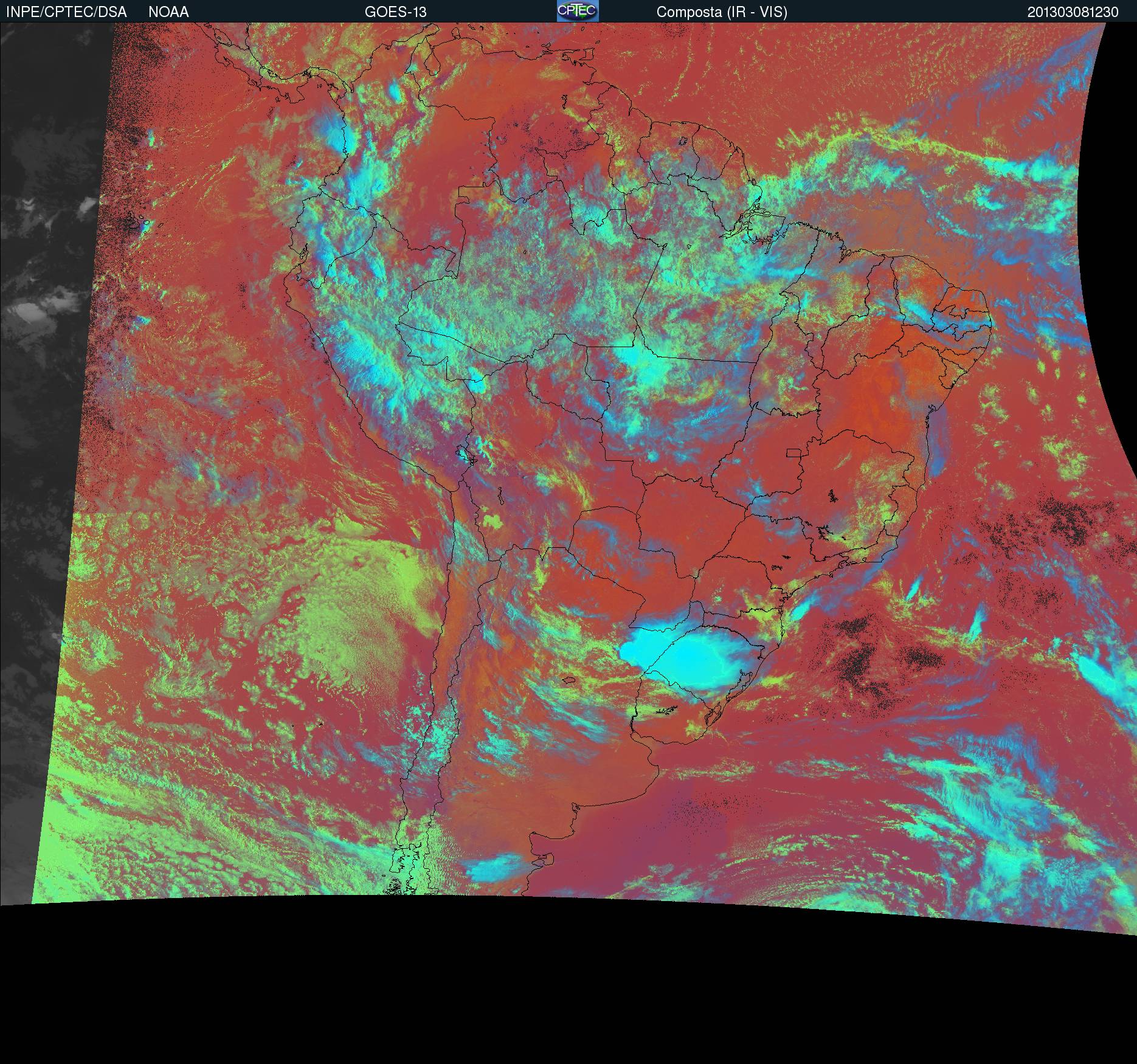This screenshot has width=1137, height=1064.
Task: Select the Composta (IR - VIS) title
Action: [x=722, y=12]
